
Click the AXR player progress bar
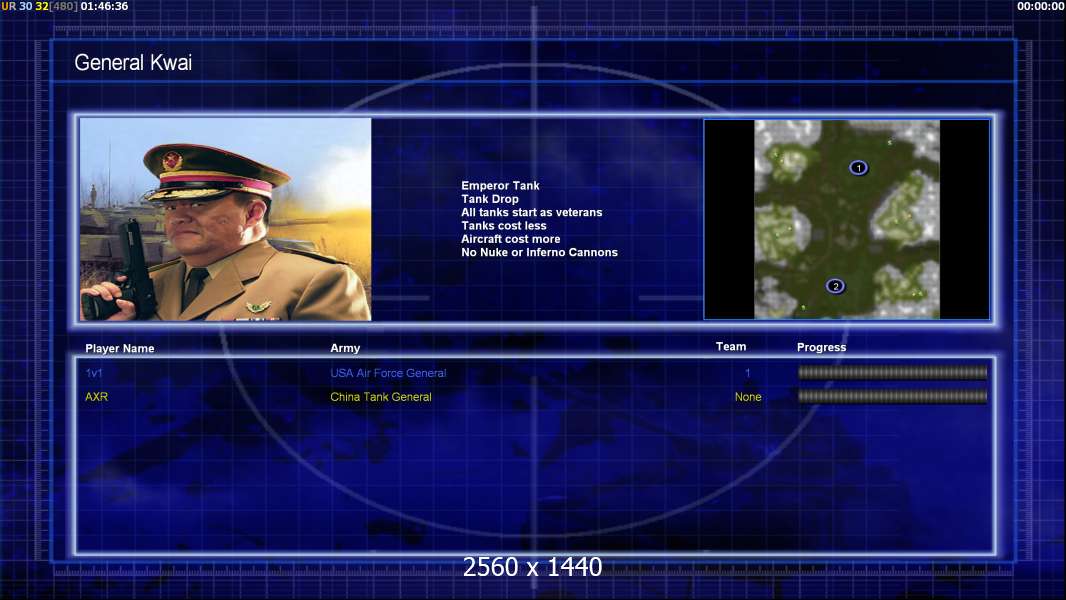[892, 396]
